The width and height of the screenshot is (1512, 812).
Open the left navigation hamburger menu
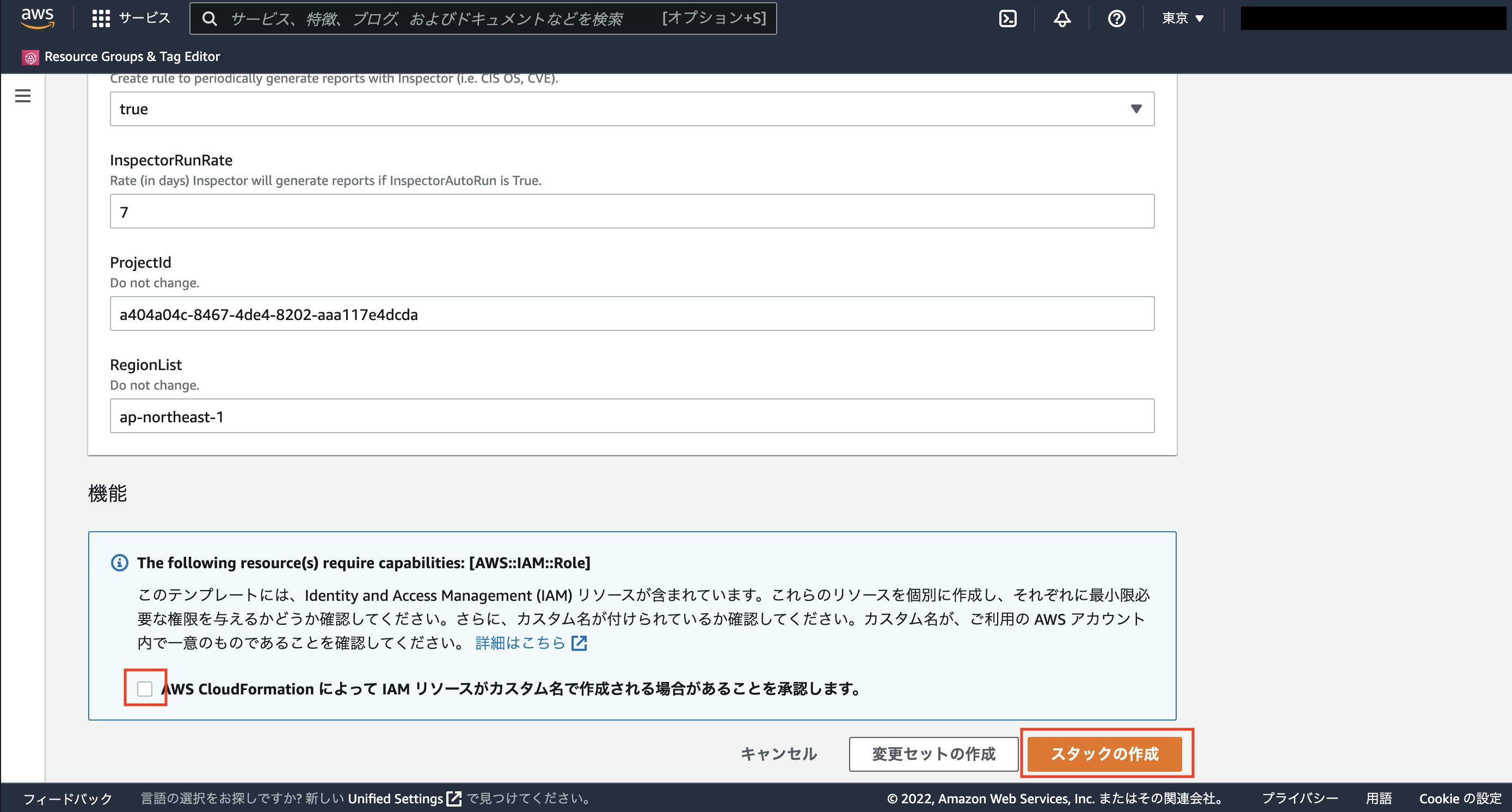[x=22, y=96]
